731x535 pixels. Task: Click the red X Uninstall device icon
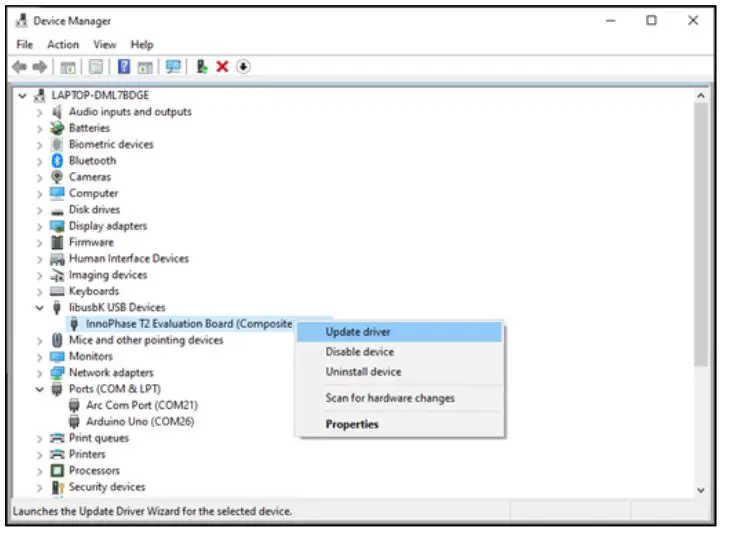pyautogui.click(x=222, y=67)
